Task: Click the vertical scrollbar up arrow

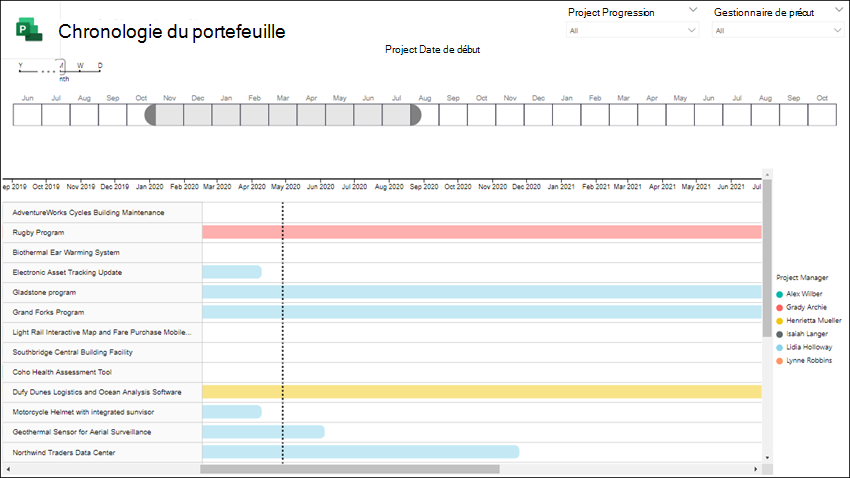Action: pyautogui.click(x=767, y=175)
